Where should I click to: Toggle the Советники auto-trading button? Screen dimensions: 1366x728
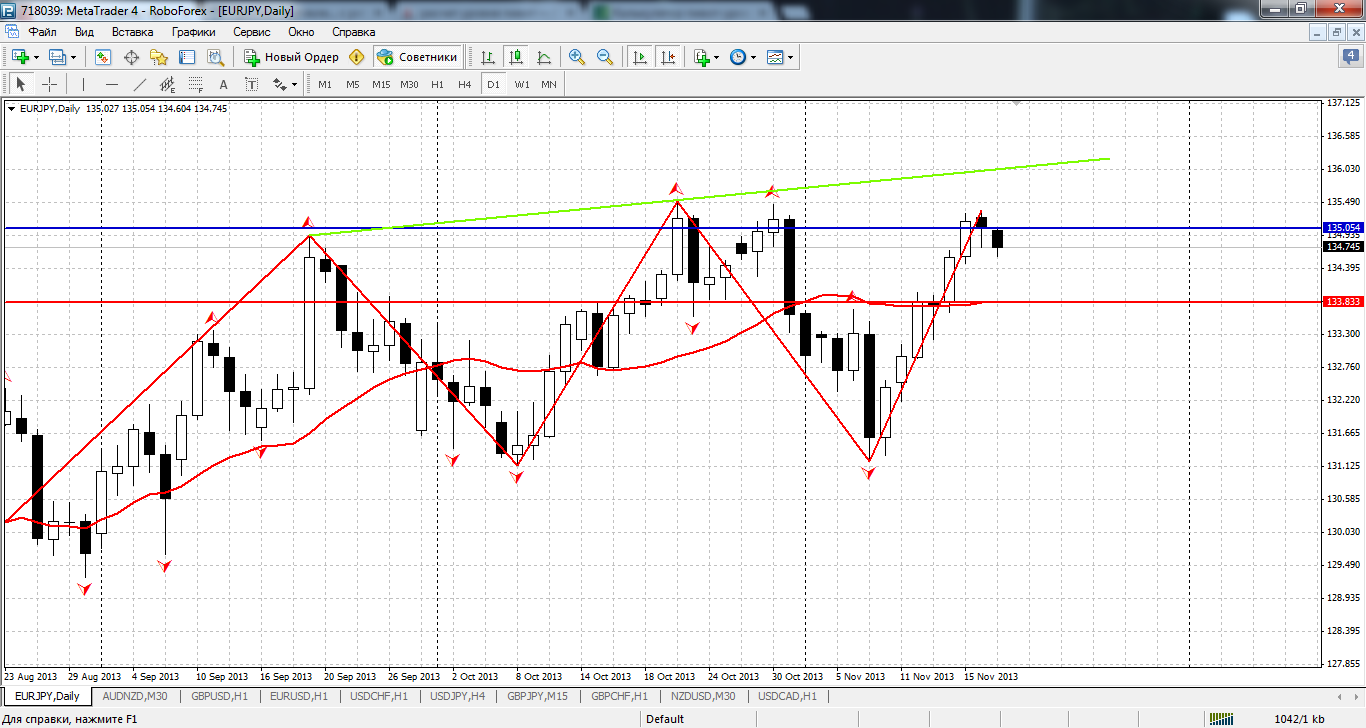tap(418, 57)
